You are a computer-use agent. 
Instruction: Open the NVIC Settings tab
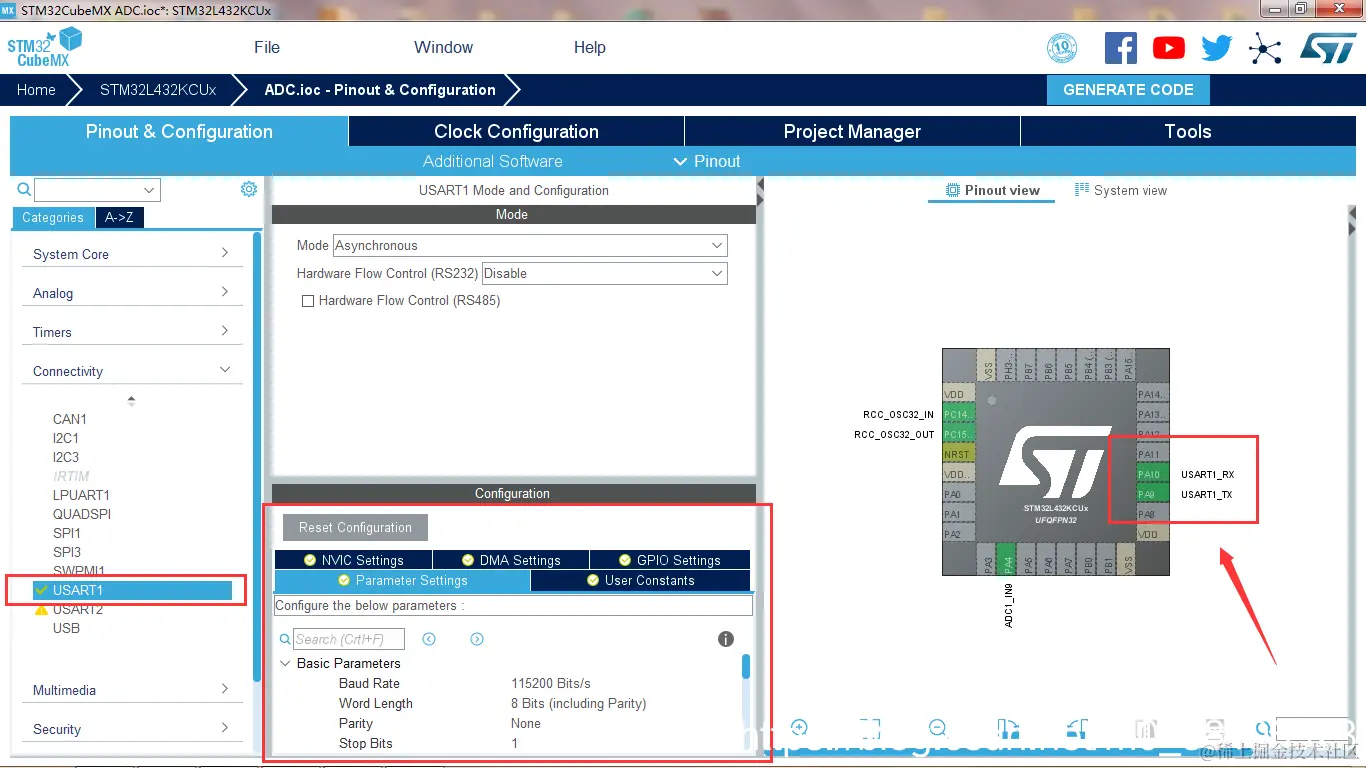[x=353, y=561]
